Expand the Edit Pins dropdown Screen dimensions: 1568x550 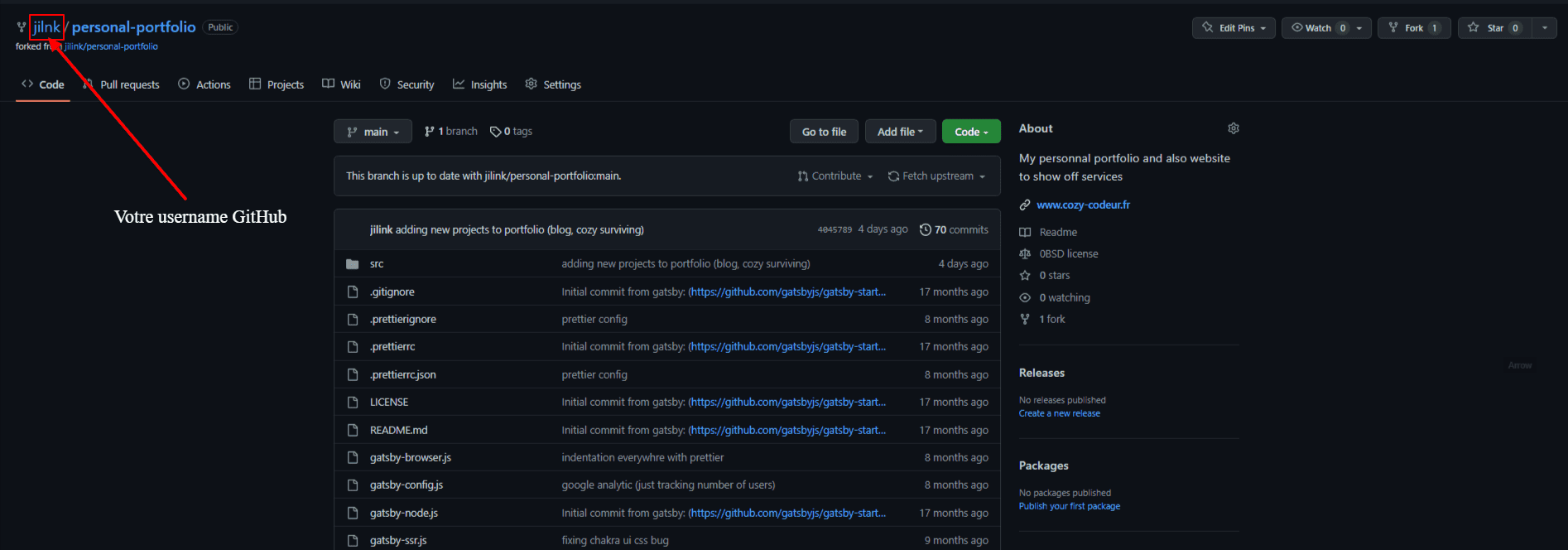(x=1234, y=28)
